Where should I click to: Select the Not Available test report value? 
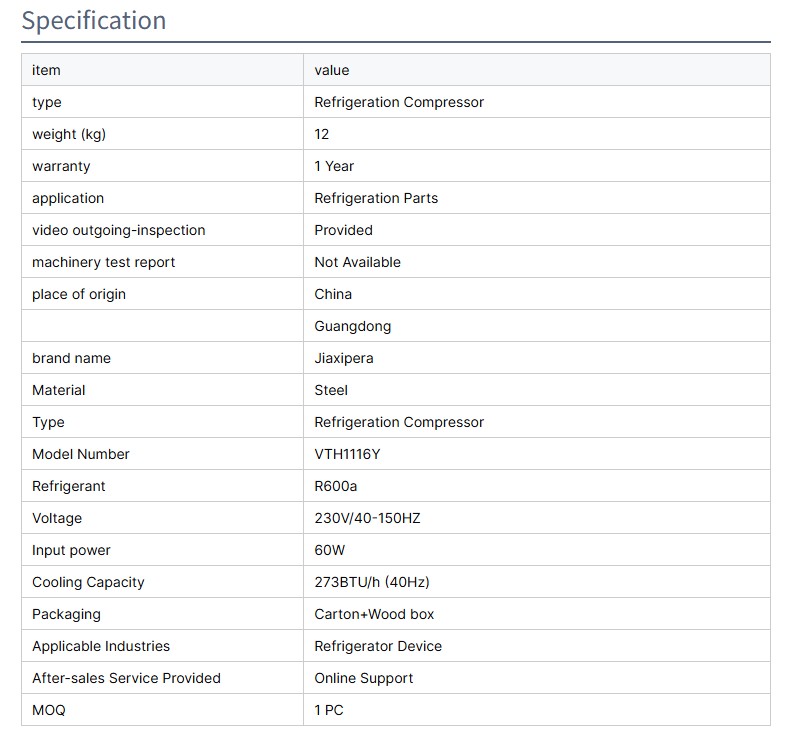coord(357,262)
